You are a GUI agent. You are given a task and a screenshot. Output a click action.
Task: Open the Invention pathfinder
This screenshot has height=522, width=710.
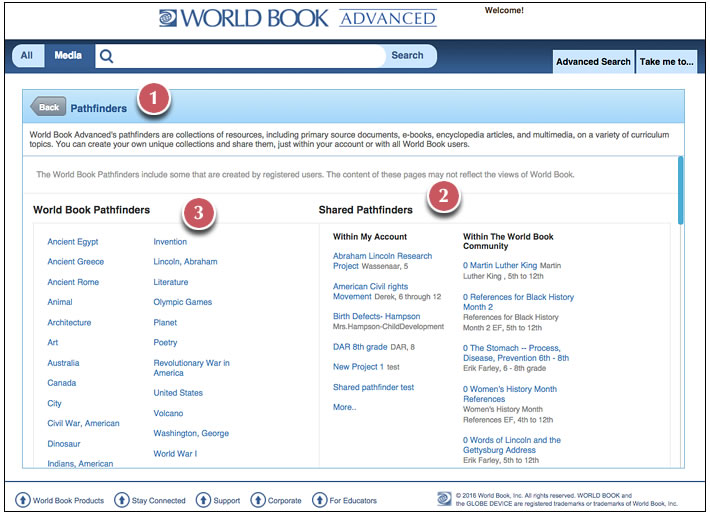pyautogui.click(x=170, y=242)
